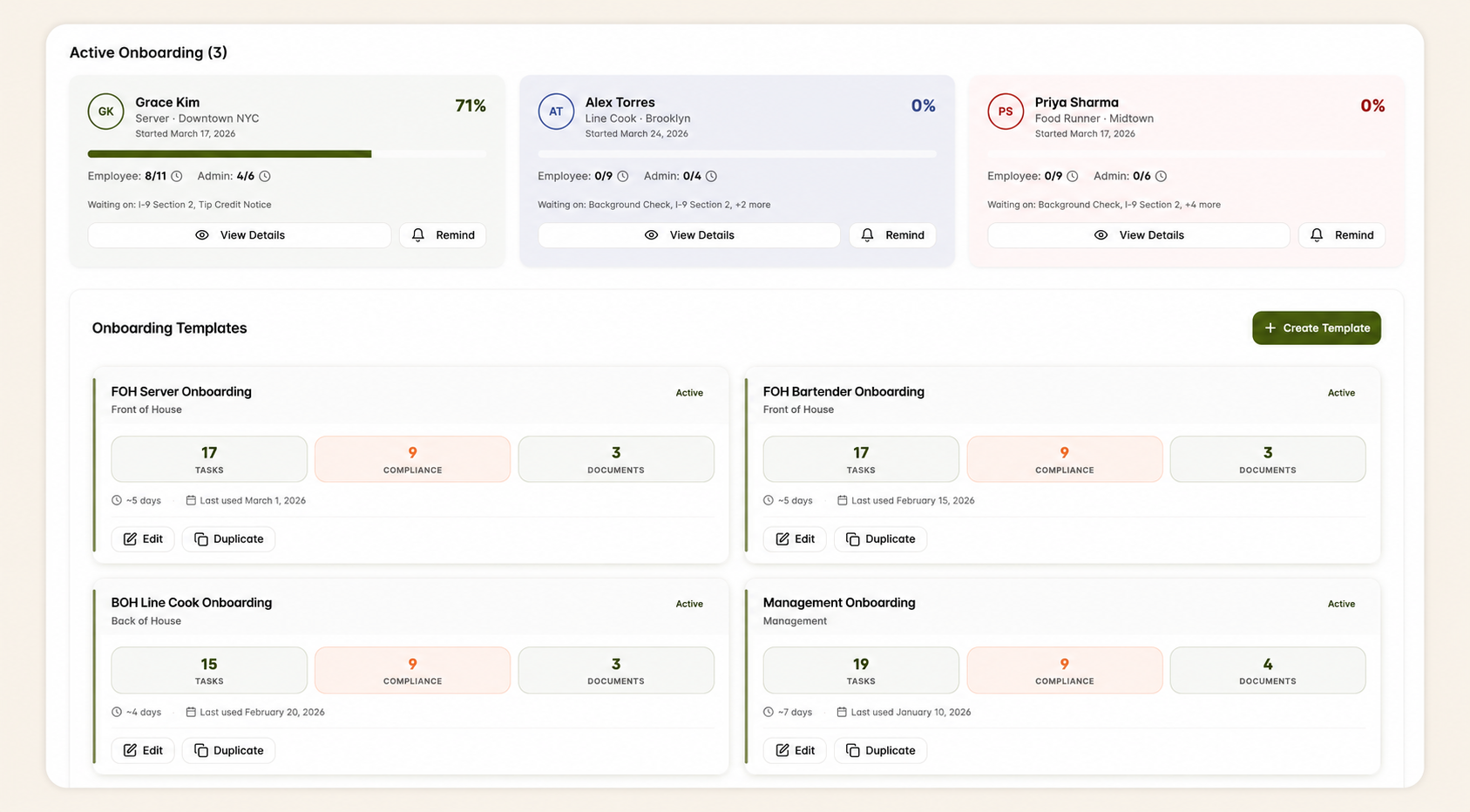Click 'Waiting on: I-9 Section 2, Tip Credit Notice'
Viewport: 1470px width, 812px height.
180,205
